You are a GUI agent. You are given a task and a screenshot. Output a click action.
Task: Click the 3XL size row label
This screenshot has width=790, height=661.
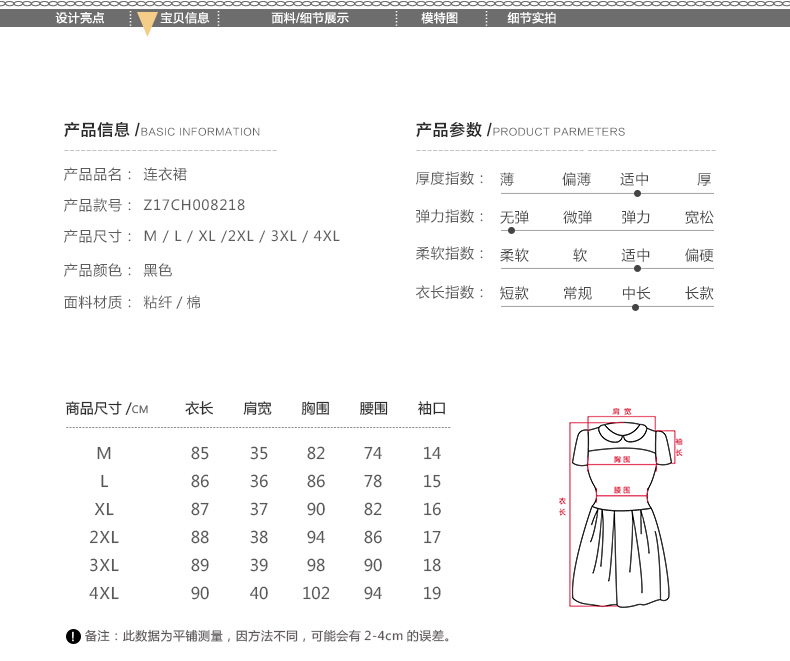(x=104, y=565)
